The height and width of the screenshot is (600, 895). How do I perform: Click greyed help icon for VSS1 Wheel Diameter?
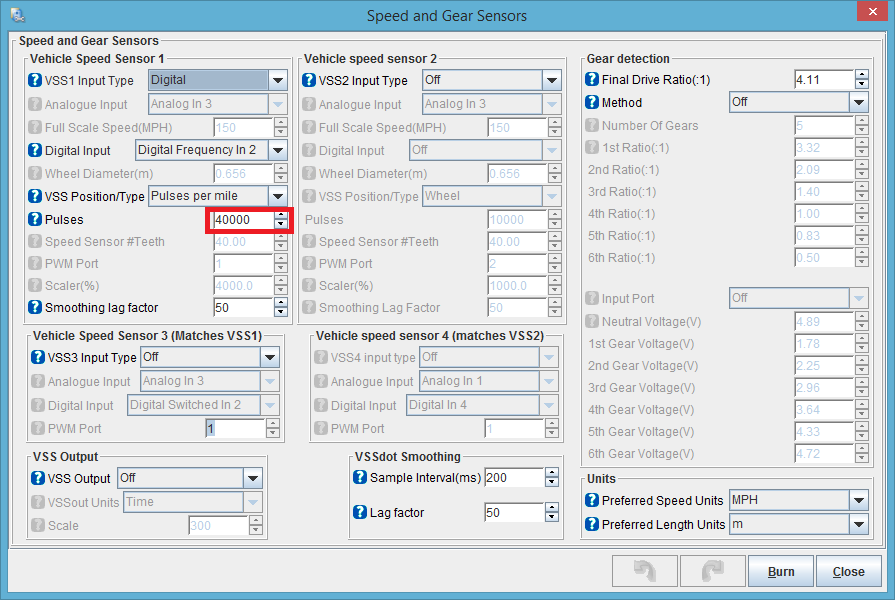pyautogui.click(x=35, y=173)
